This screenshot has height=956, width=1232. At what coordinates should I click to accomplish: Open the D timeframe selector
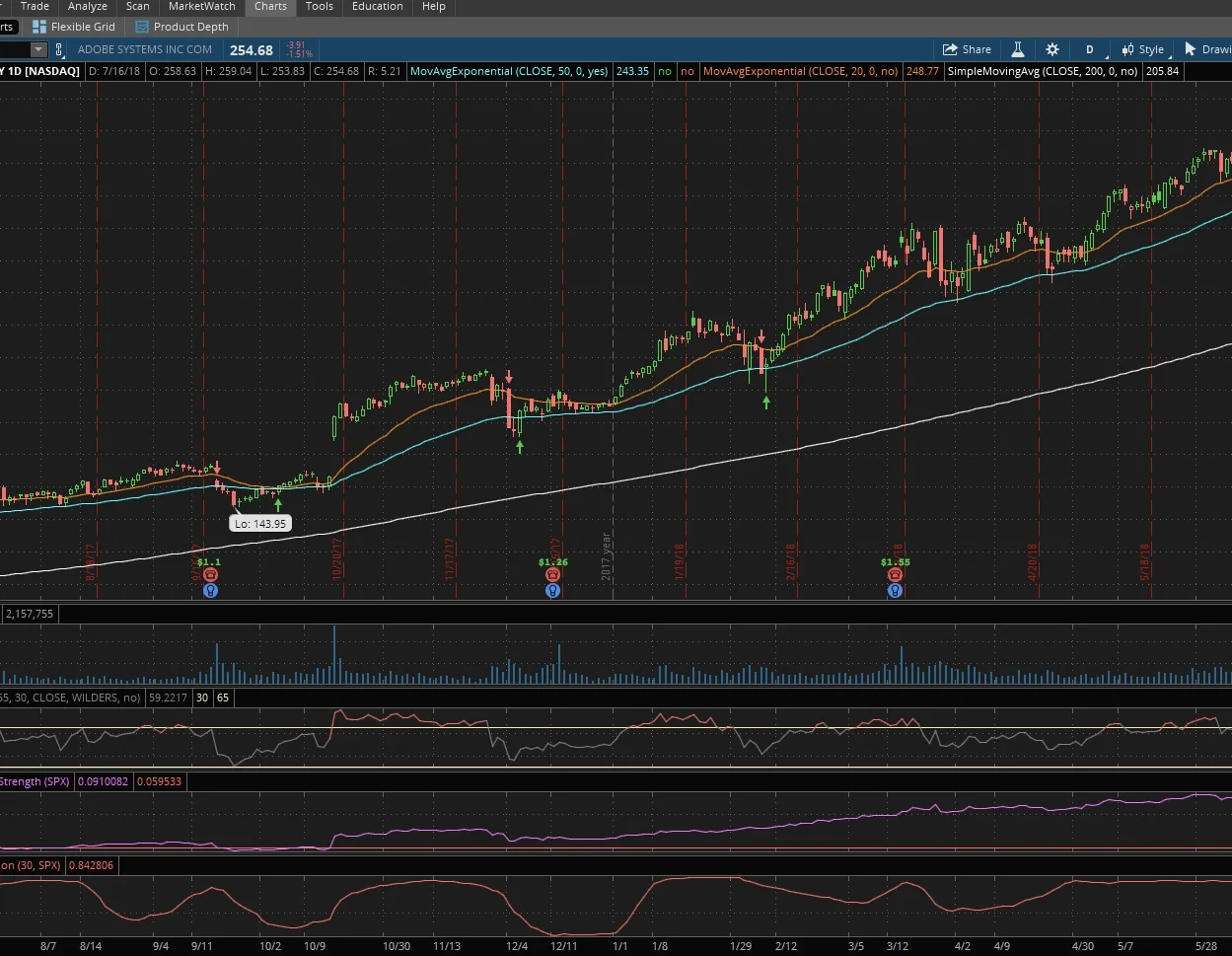(1090, 49)
